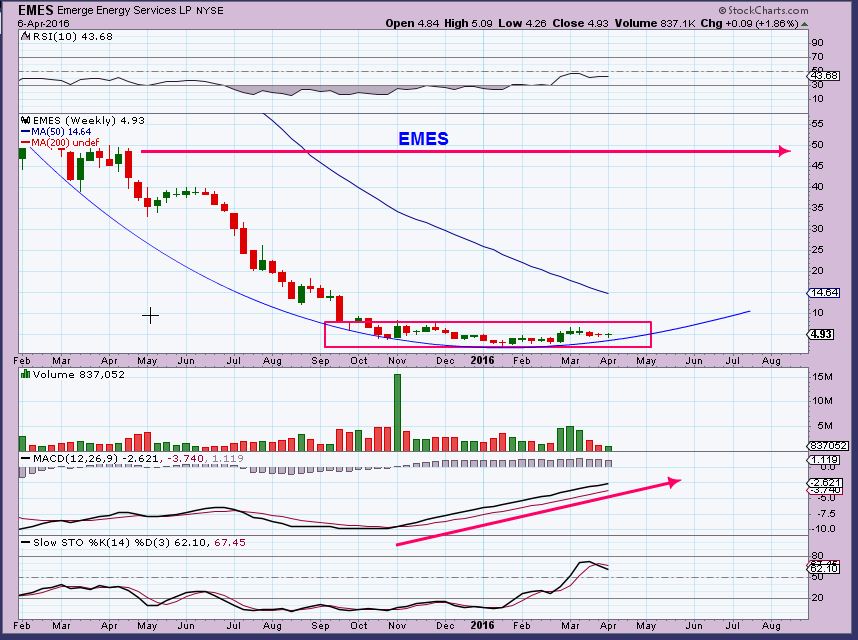Click the 55 price axis label

(x=818, y=124)
